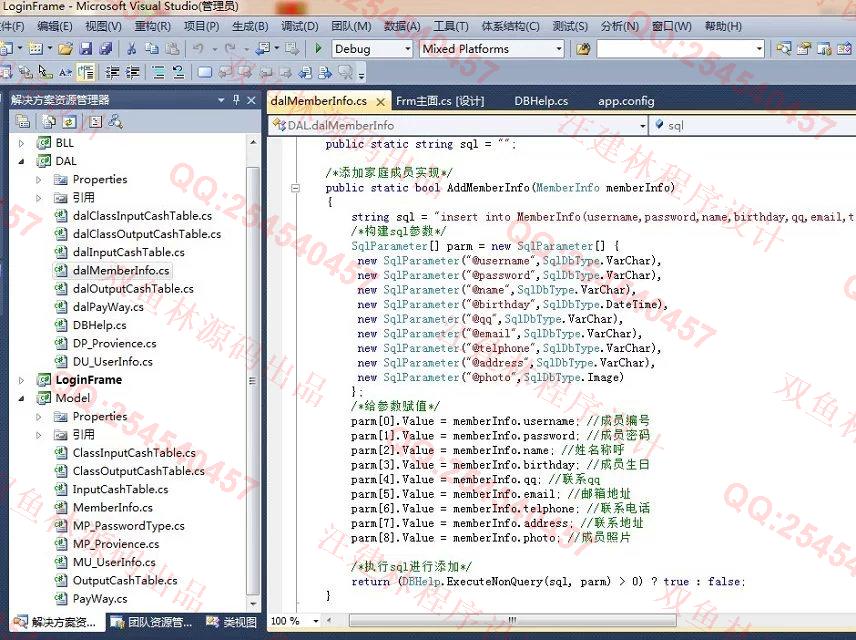Click Solution Explorer properties icon
Image resolution: width=856 pixels, height=640 pixels.
tap(22, 121)
